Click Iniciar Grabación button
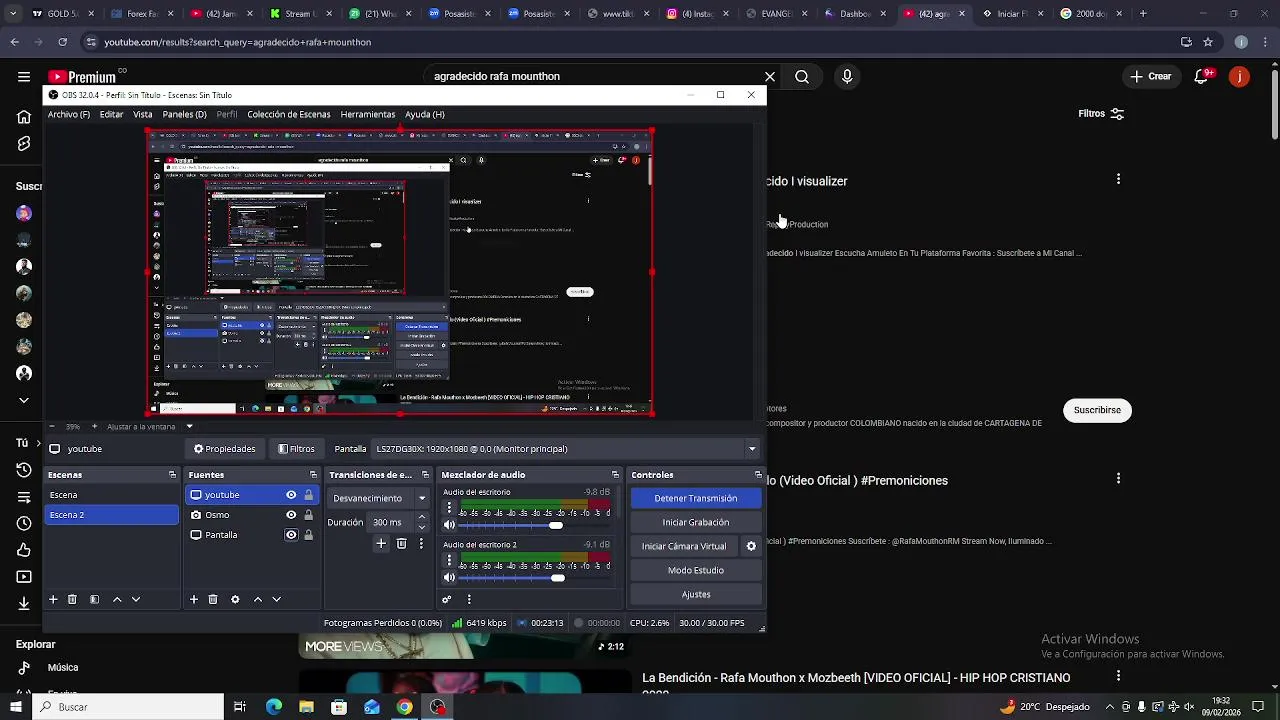 click(x=696, y=522)
